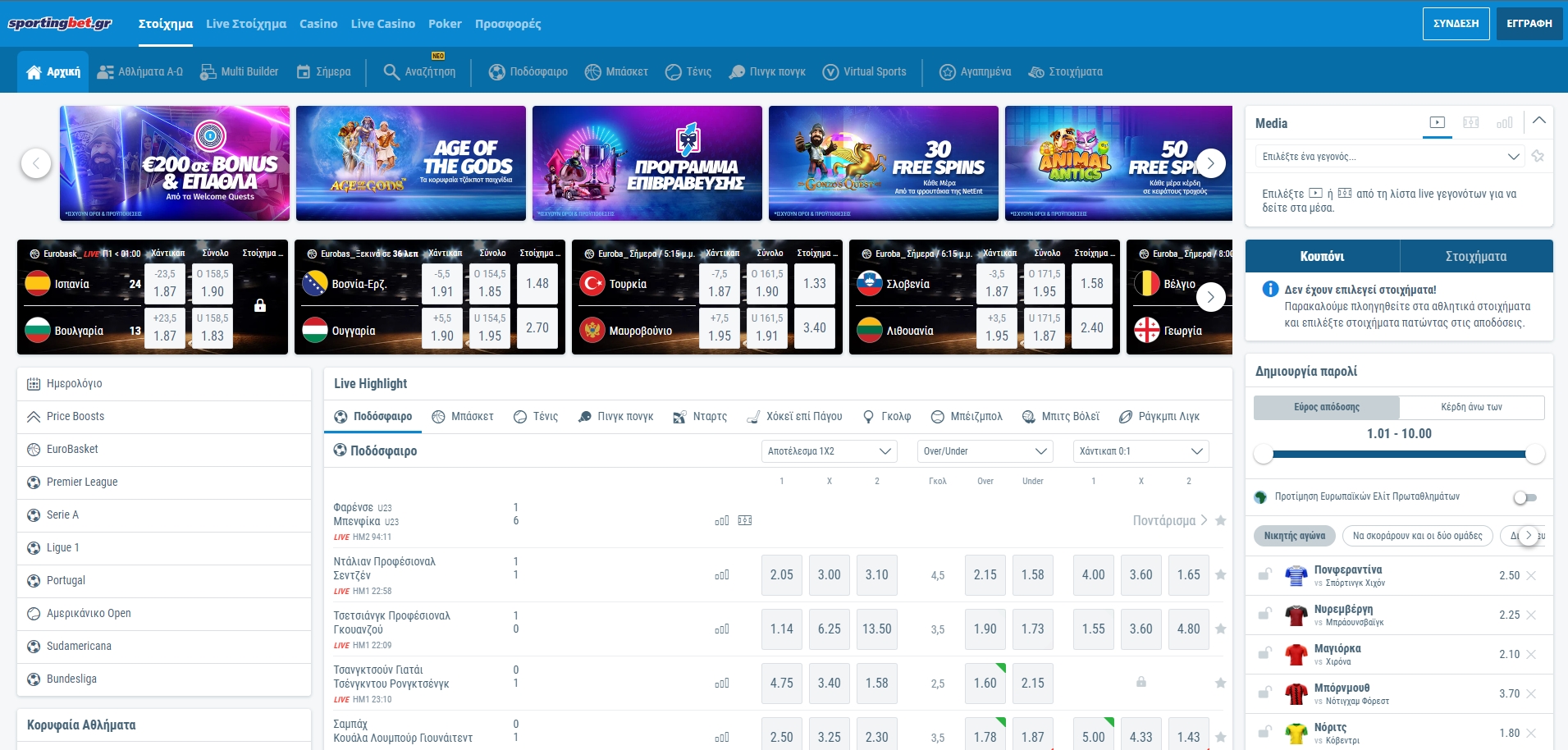Open the Αποτέλεσμα 1X2 market dropdown
The width and height of the screenshot is (1568, 750).
click(x=829, y=451)
